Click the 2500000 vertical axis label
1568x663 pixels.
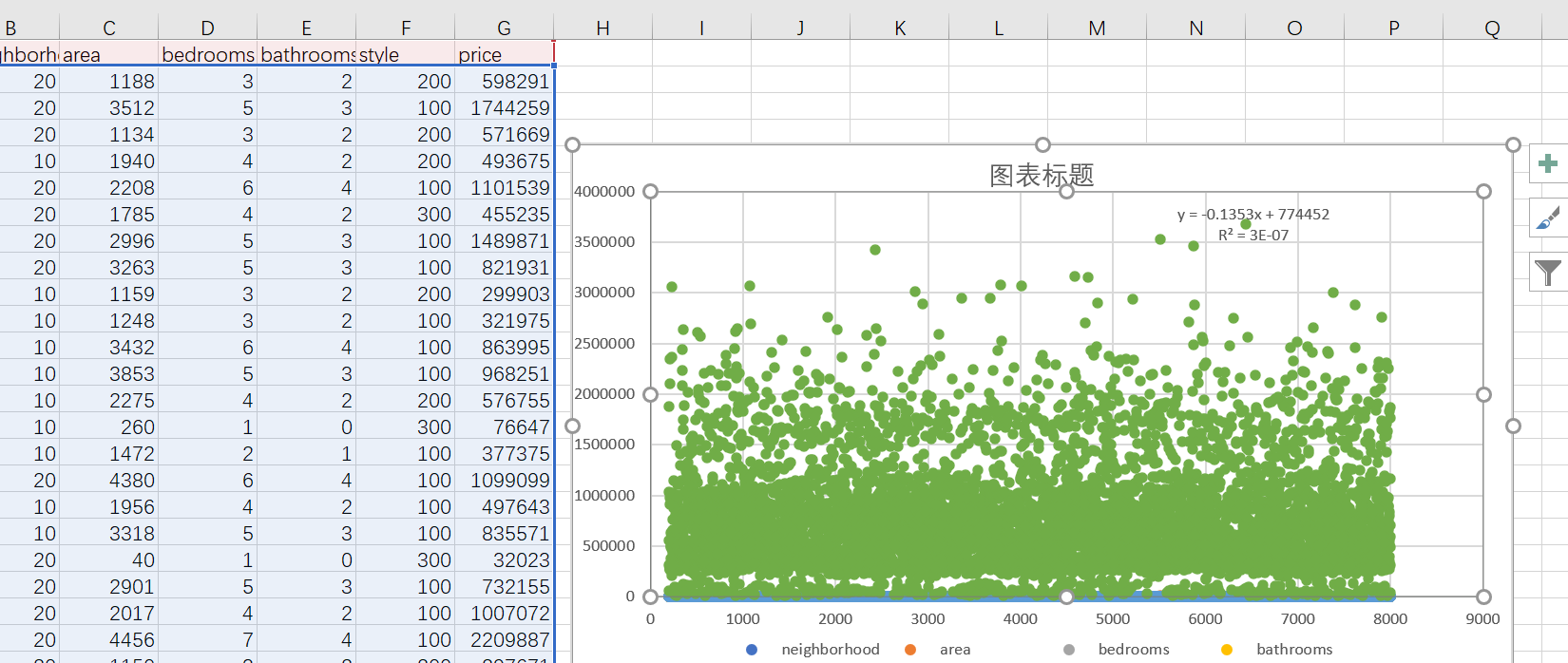pyautogui.click(x=604, y=344)
